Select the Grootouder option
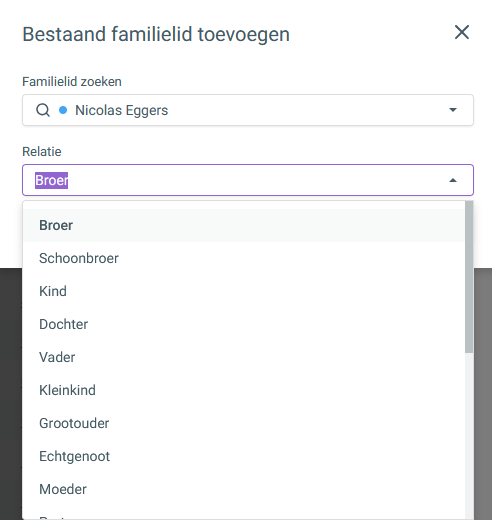The height and width of the screenshot is (520, 492). click(244, 423)
